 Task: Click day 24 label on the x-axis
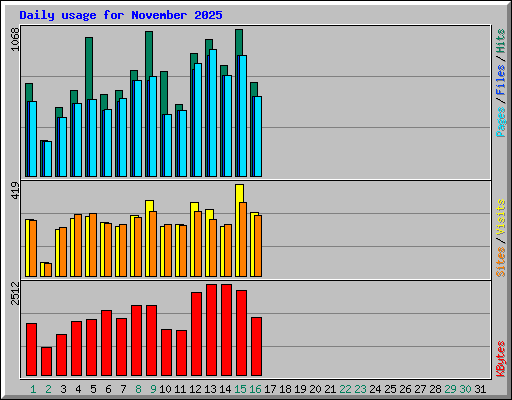pos(375,389)
